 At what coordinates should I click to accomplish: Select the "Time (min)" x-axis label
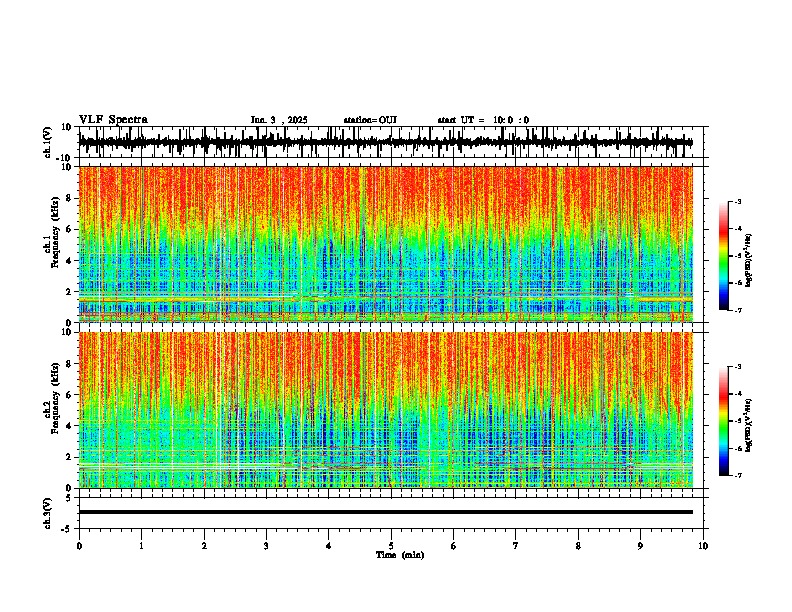pyautogui.click(x=400, y=555)
